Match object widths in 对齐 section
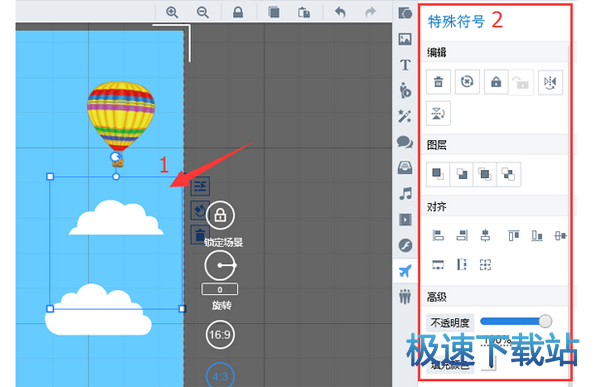 tap(438, 264)
